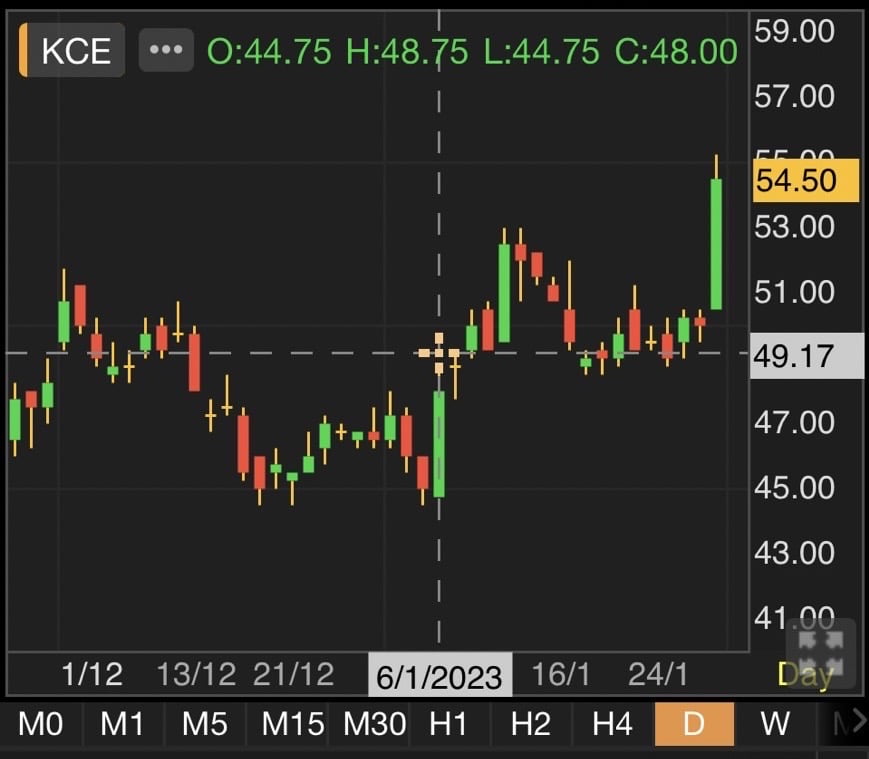Tap the crosshair cursor marker on chart

pyautogui.click(x=439, y=353)
